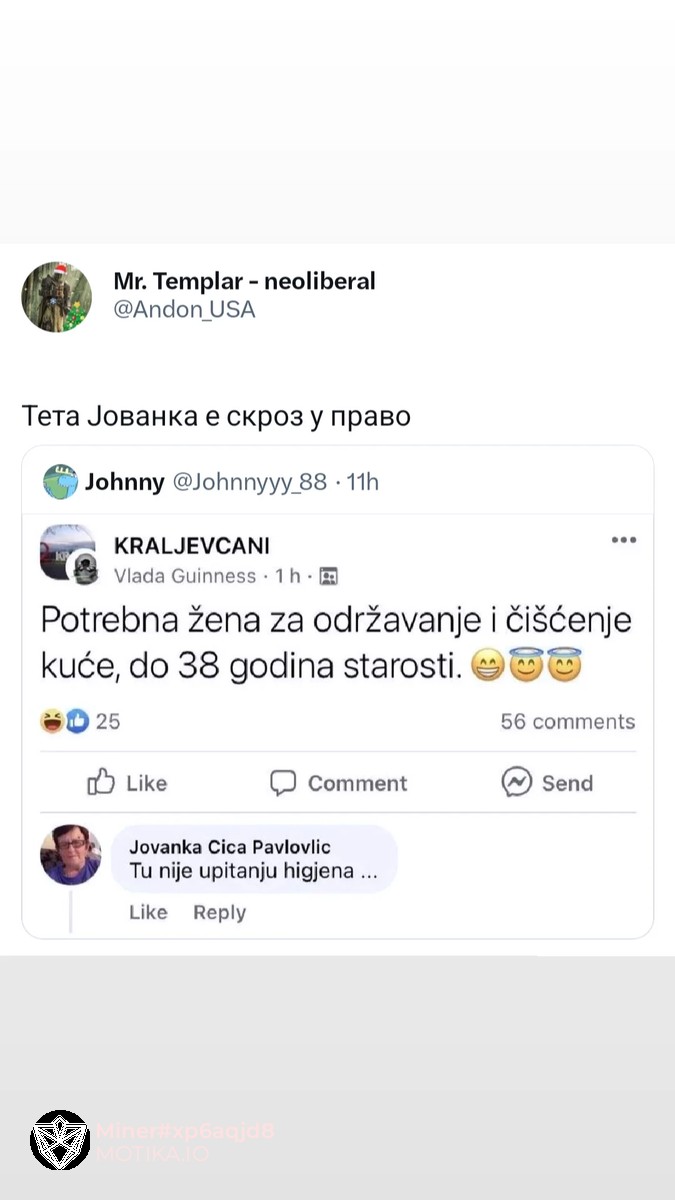Click Reply under Jovanka's comment
The width and height of the screenshot is (675, 1200).
[219, 912]
